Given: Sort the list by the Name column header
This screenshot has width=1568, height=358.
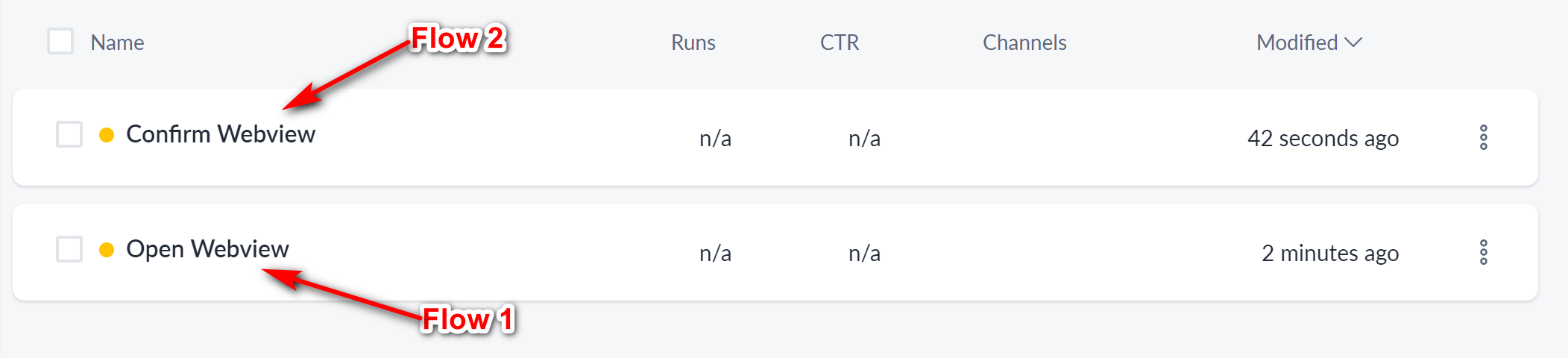Looking at the screenshot, I should click(x=117, y=43).
